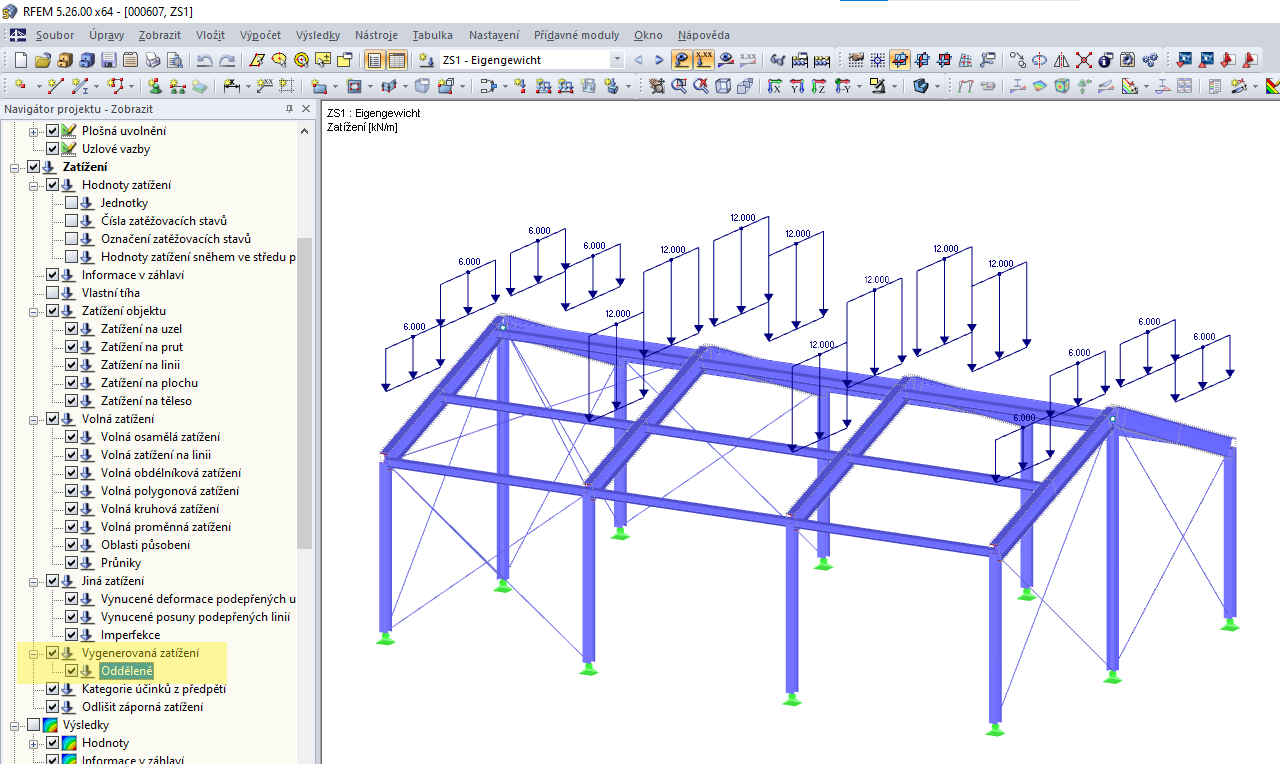
Task: Save the model with the floppy disk icon
Action: click(109, 60)
